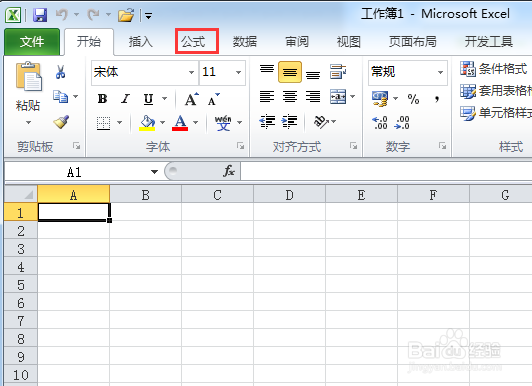Apply accounting number format icon
This screenshot has height=386, width=532.
coord(380,99)
